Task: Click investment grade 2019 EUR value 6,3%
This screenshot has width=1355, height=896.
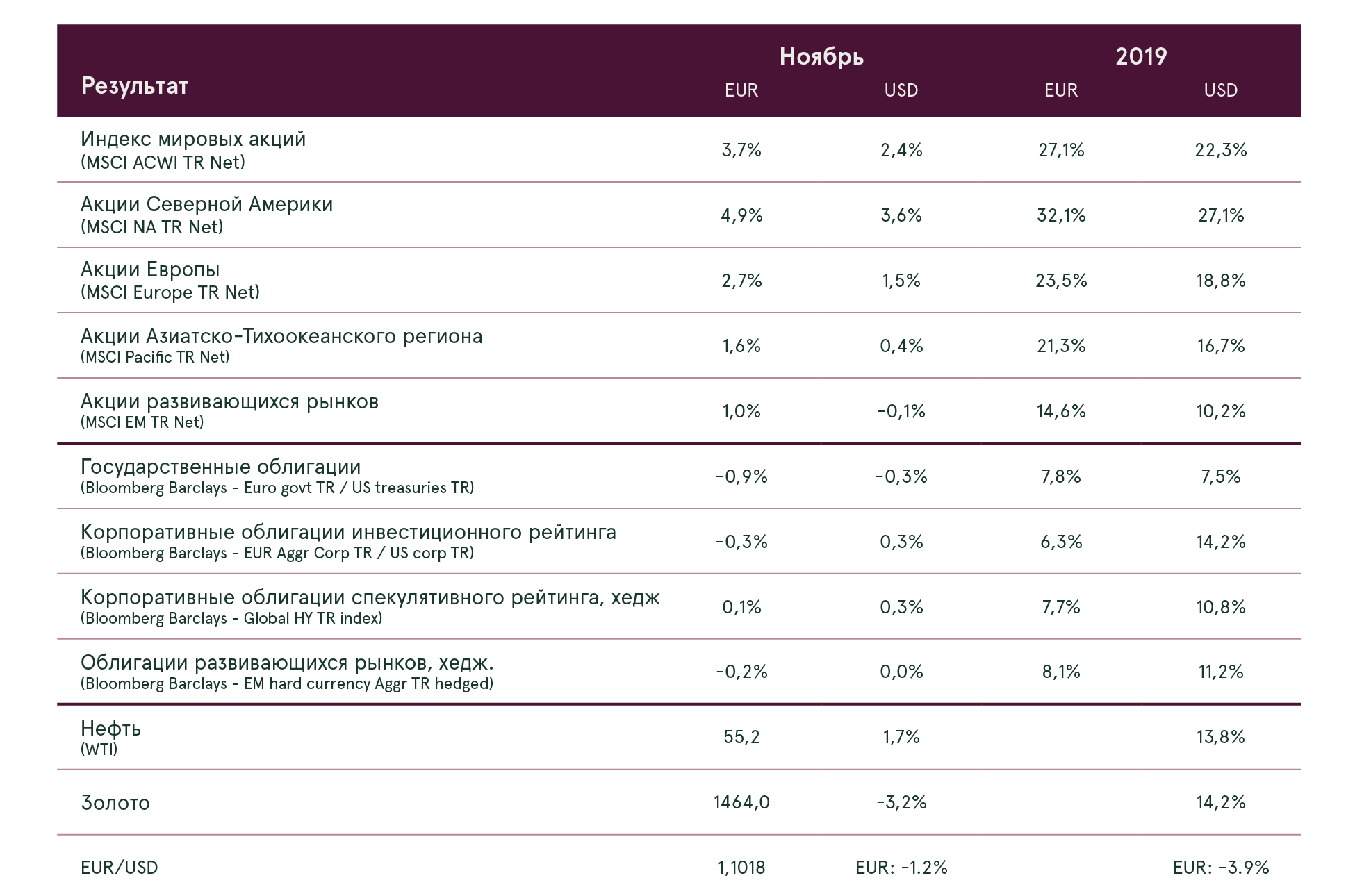Action: (x=1061, y=542)
